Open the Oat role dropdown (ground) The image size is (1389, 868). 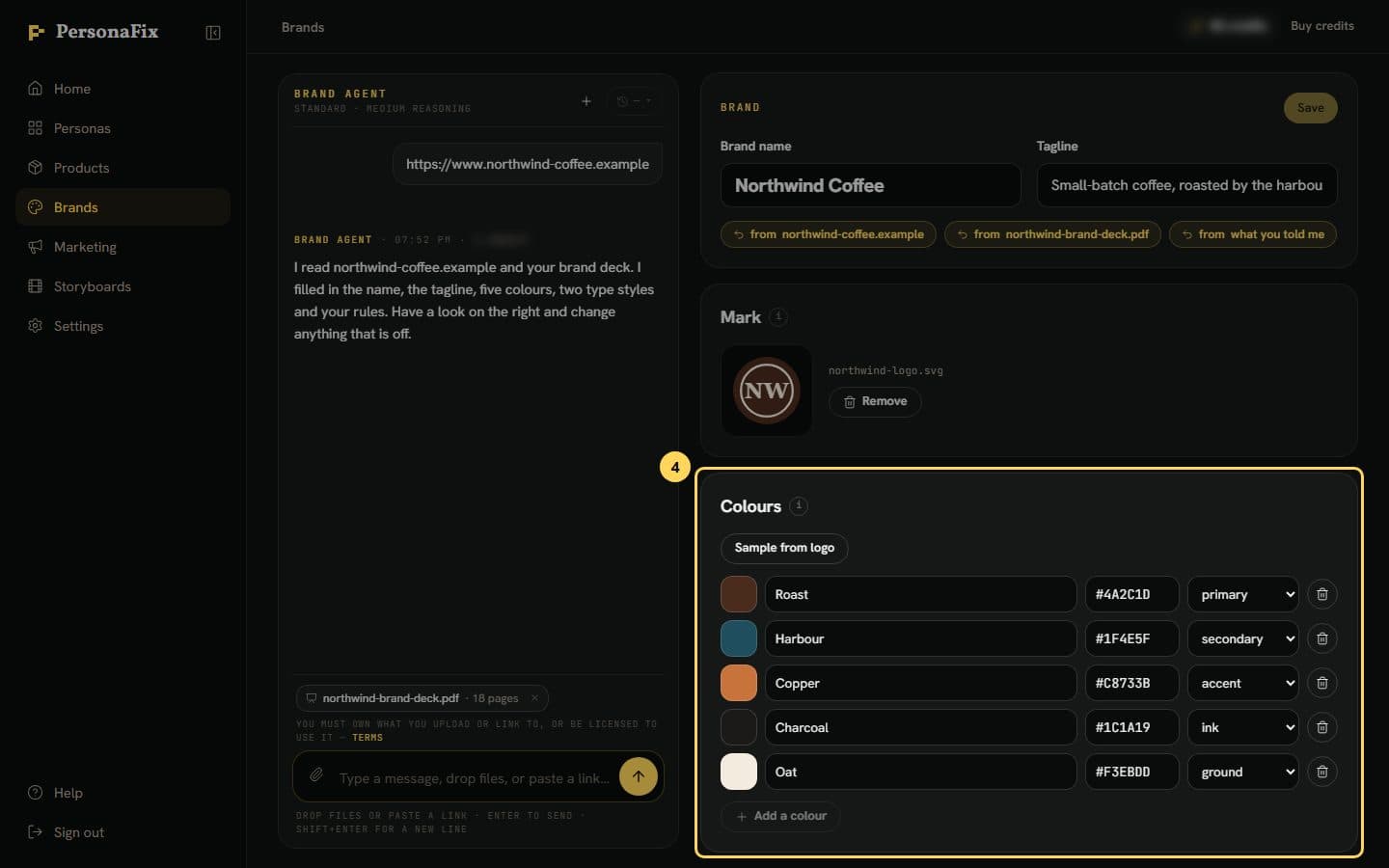1242,772
